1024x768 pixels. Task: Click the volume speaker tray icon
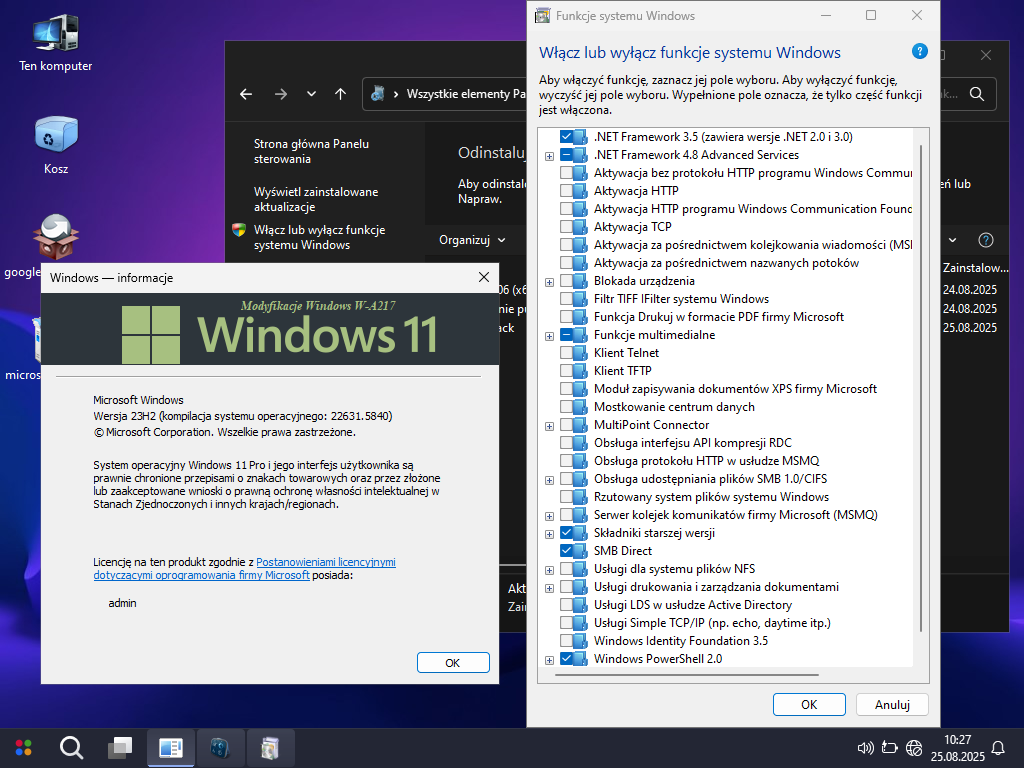866,747
